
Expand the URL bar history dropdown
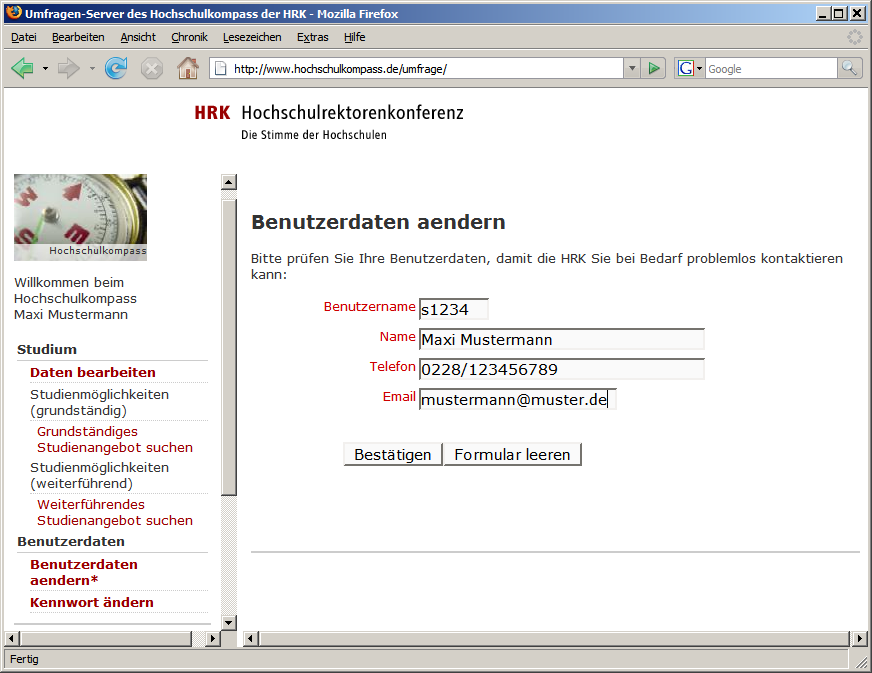(631, 69)
